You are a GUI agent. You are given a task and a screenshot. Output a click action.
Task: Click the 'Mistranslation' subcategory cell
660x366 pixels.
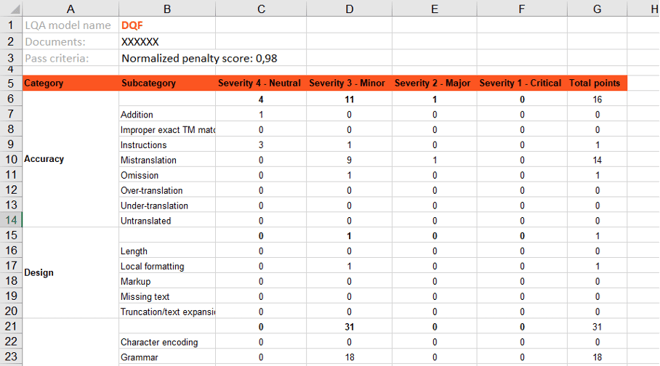click(x=167, y=160)
